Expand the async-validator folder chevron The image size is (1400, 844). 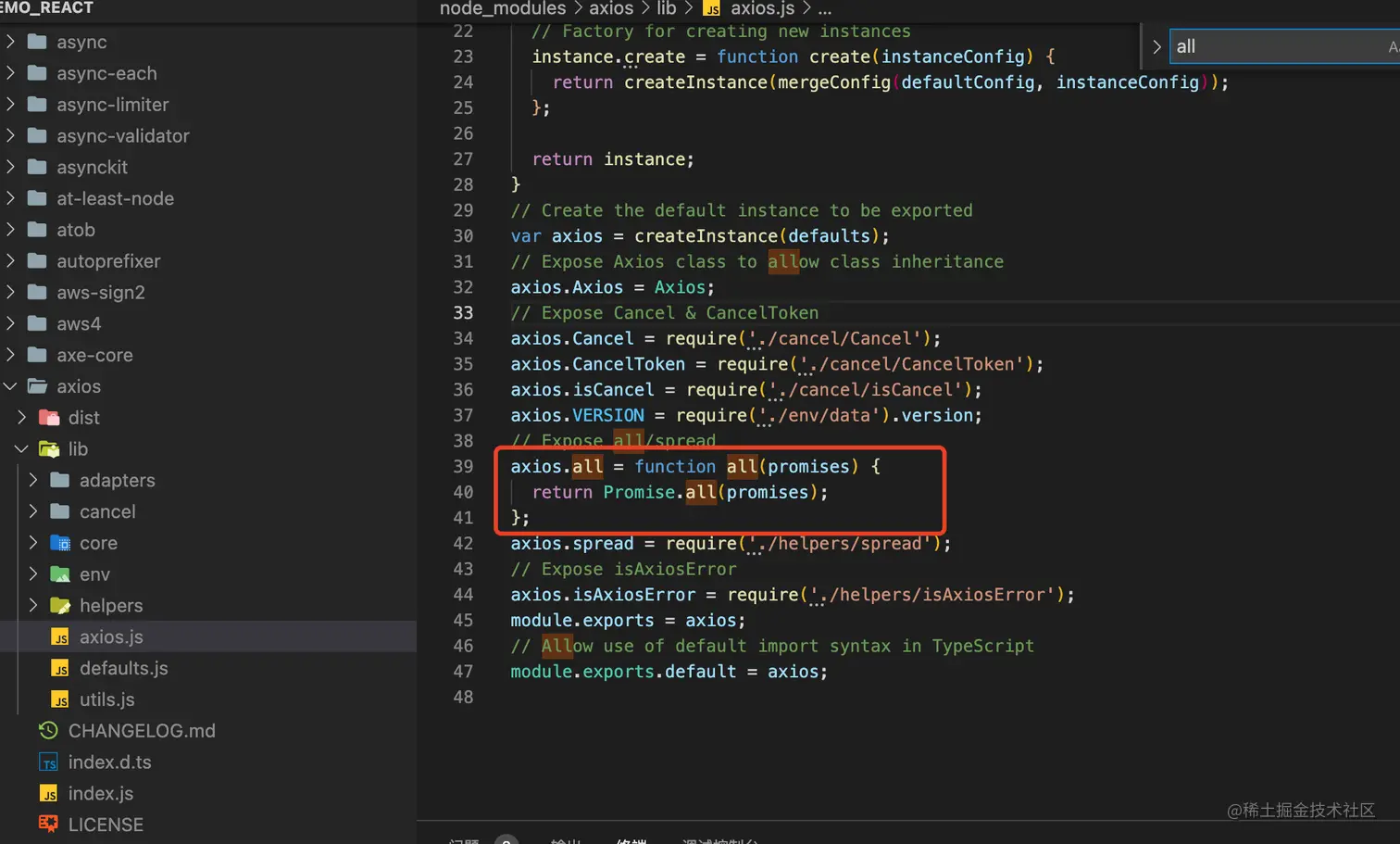click(10, 136)
